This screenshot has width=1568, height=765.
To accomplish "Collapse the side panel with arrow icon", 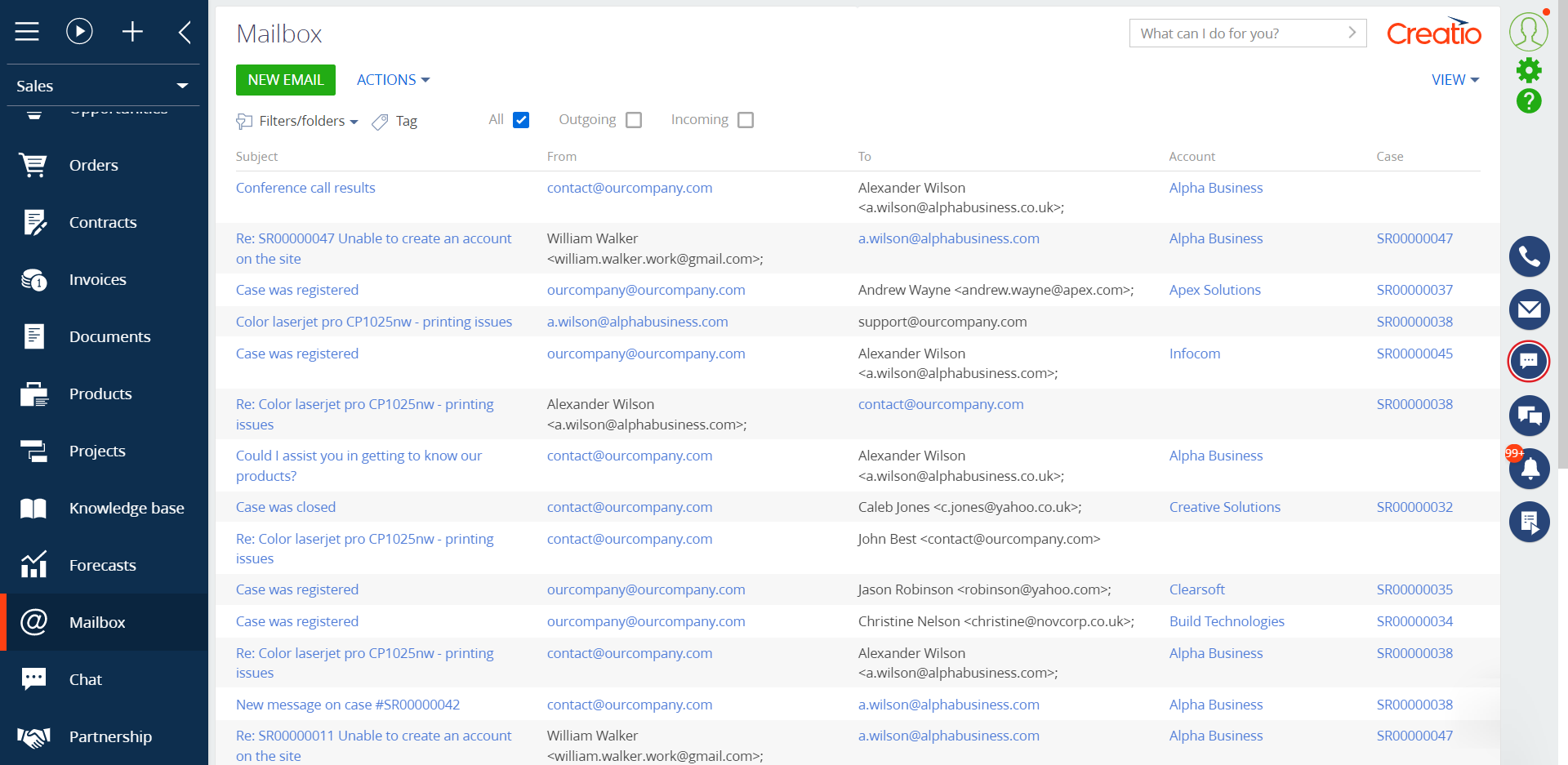I will [x=185, y=32].
